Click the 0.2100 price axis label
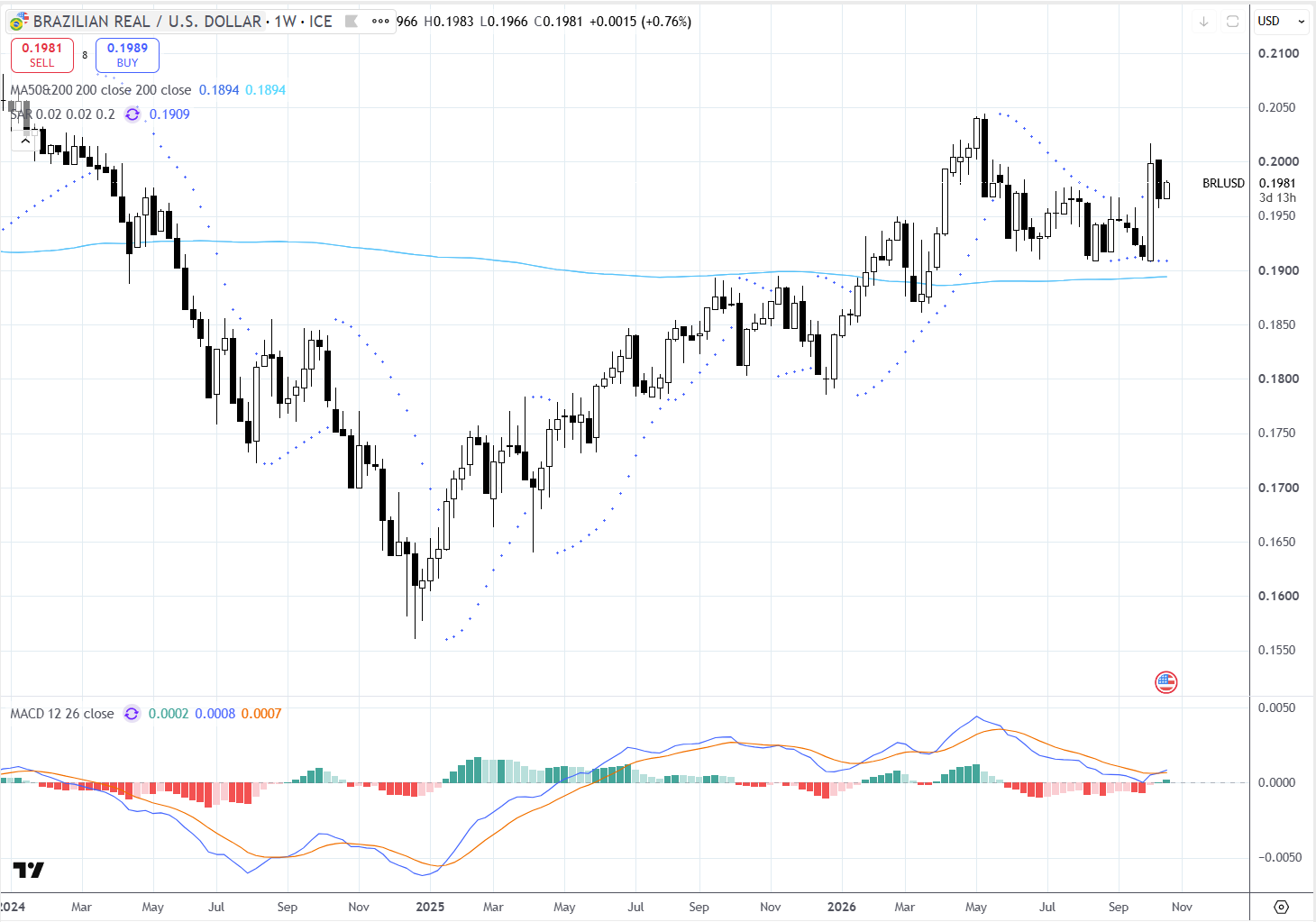Viewport: 1316px width, 922px height. [x=1279, y=53]
